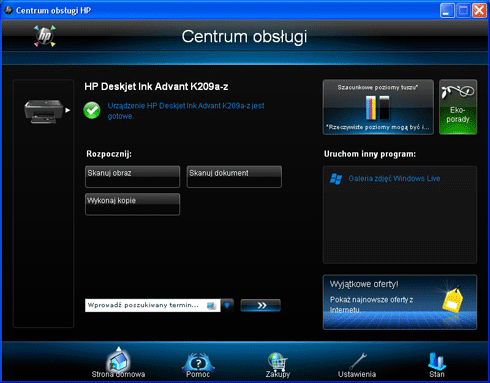Open the Strona domowa home icon

click(118, 364)
